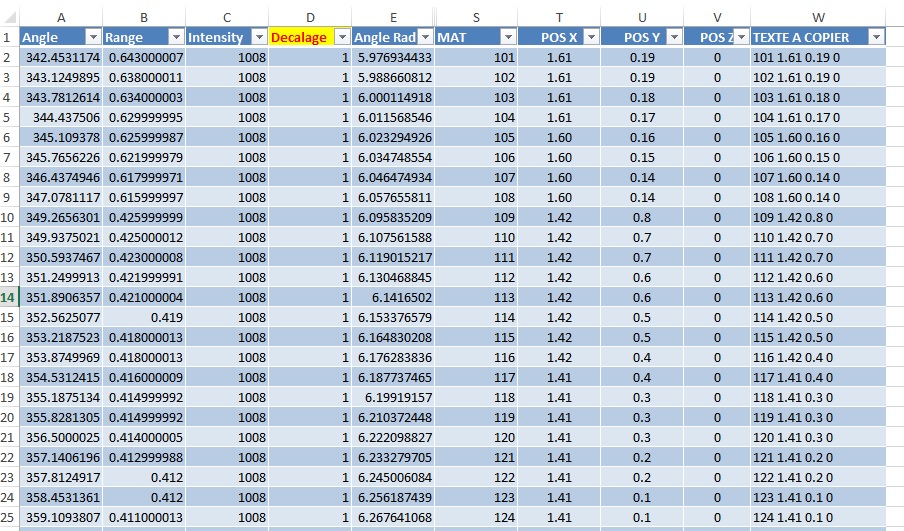This screenshot has width=904, height=531.
Task: Open the TEXTE A COPIER filter dropdown
Action: tap(876, 37)
